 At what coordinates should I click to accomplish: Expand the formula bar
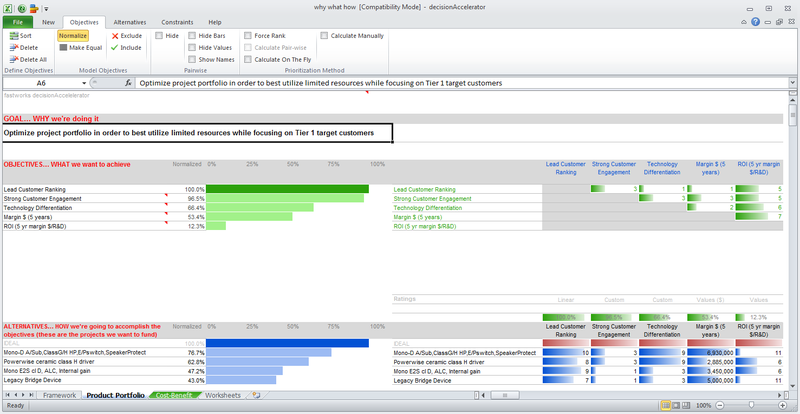[792, 83]
